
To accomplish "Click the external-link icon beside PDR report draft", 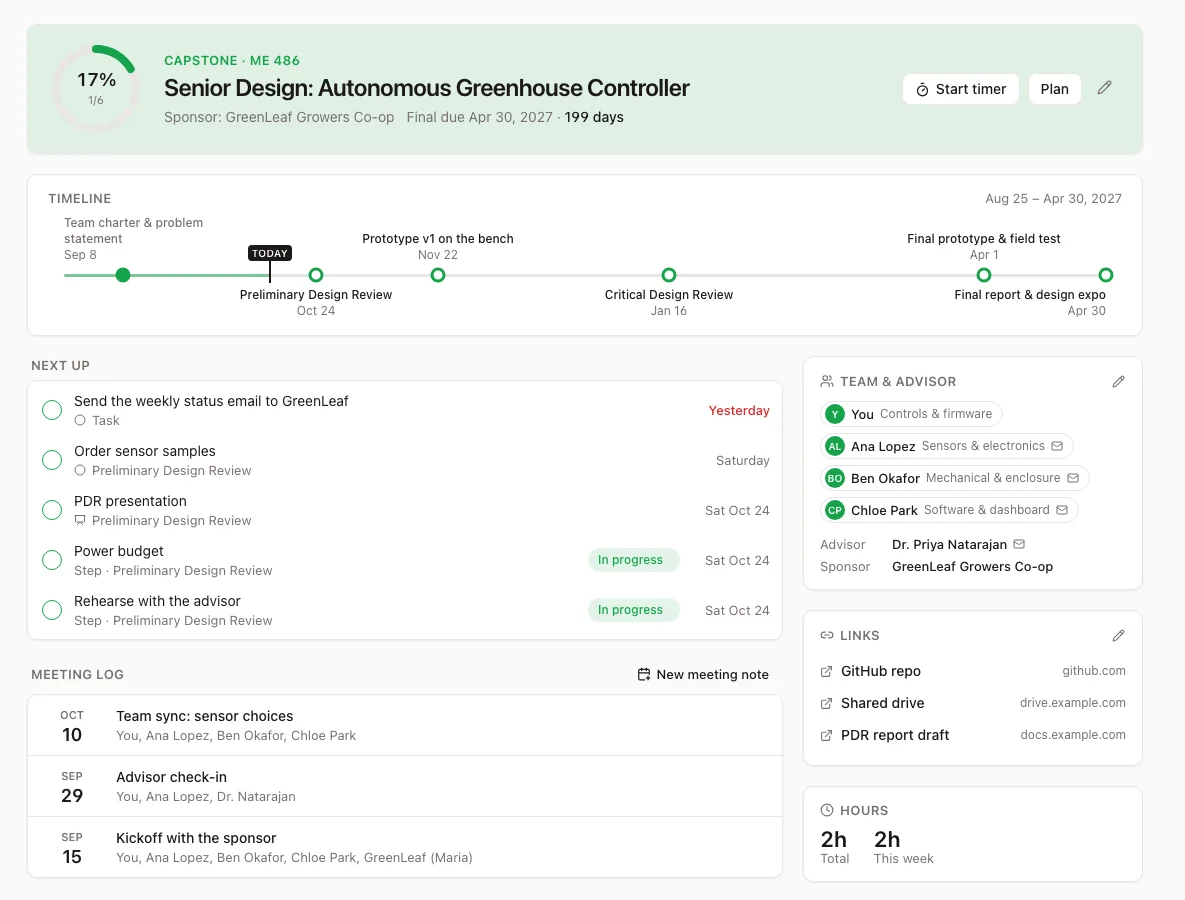I will [827, 735].
